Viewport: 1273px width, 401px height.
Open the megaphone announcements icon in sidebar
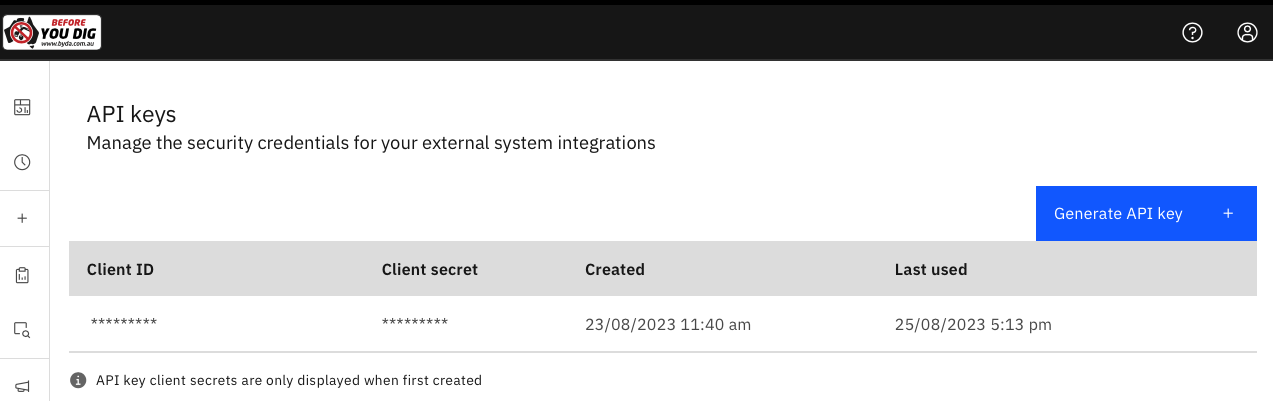click(22, 387)
